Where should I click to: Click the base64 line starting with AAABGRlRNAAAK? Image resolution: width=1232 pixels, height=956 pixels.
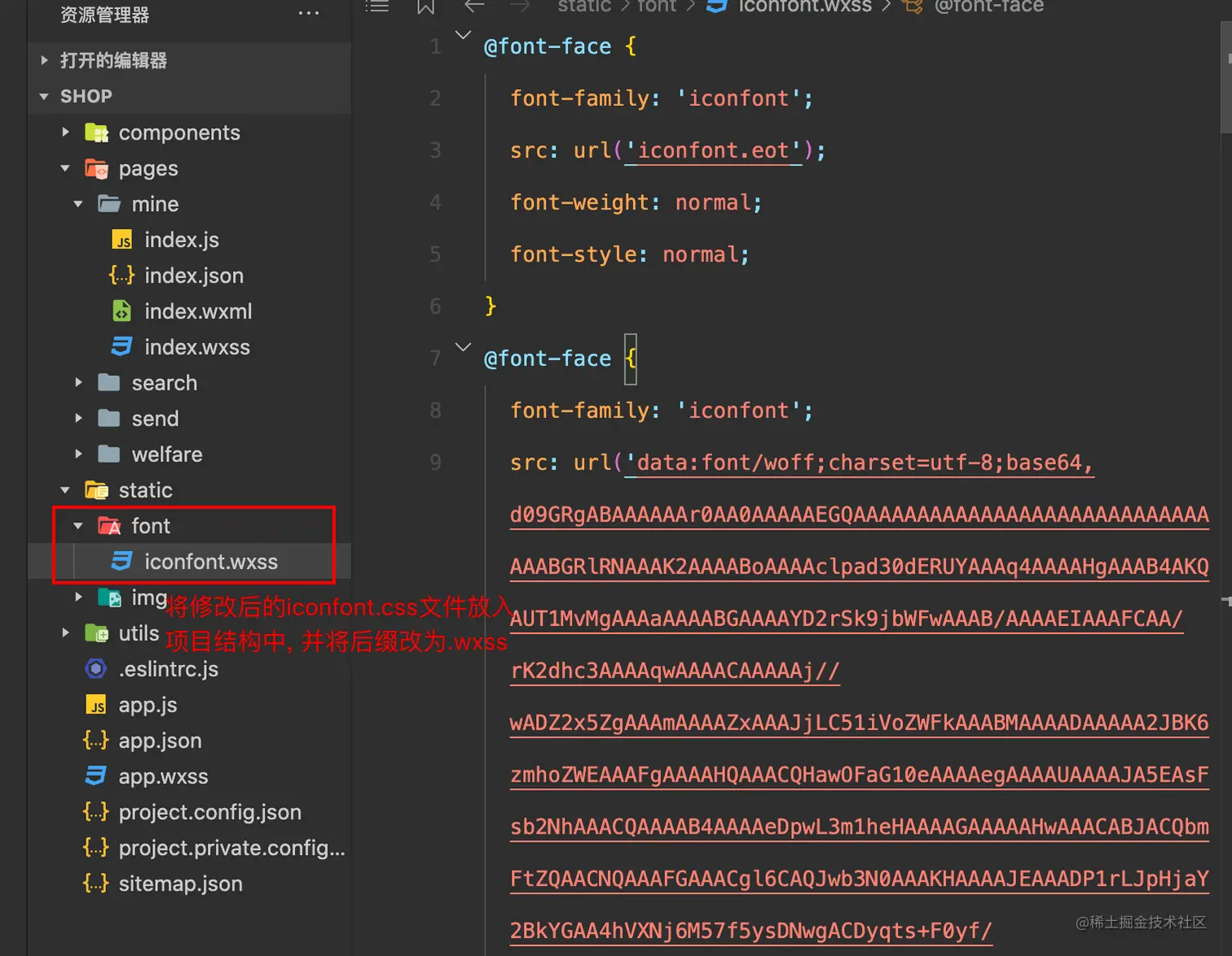(860, 567)
